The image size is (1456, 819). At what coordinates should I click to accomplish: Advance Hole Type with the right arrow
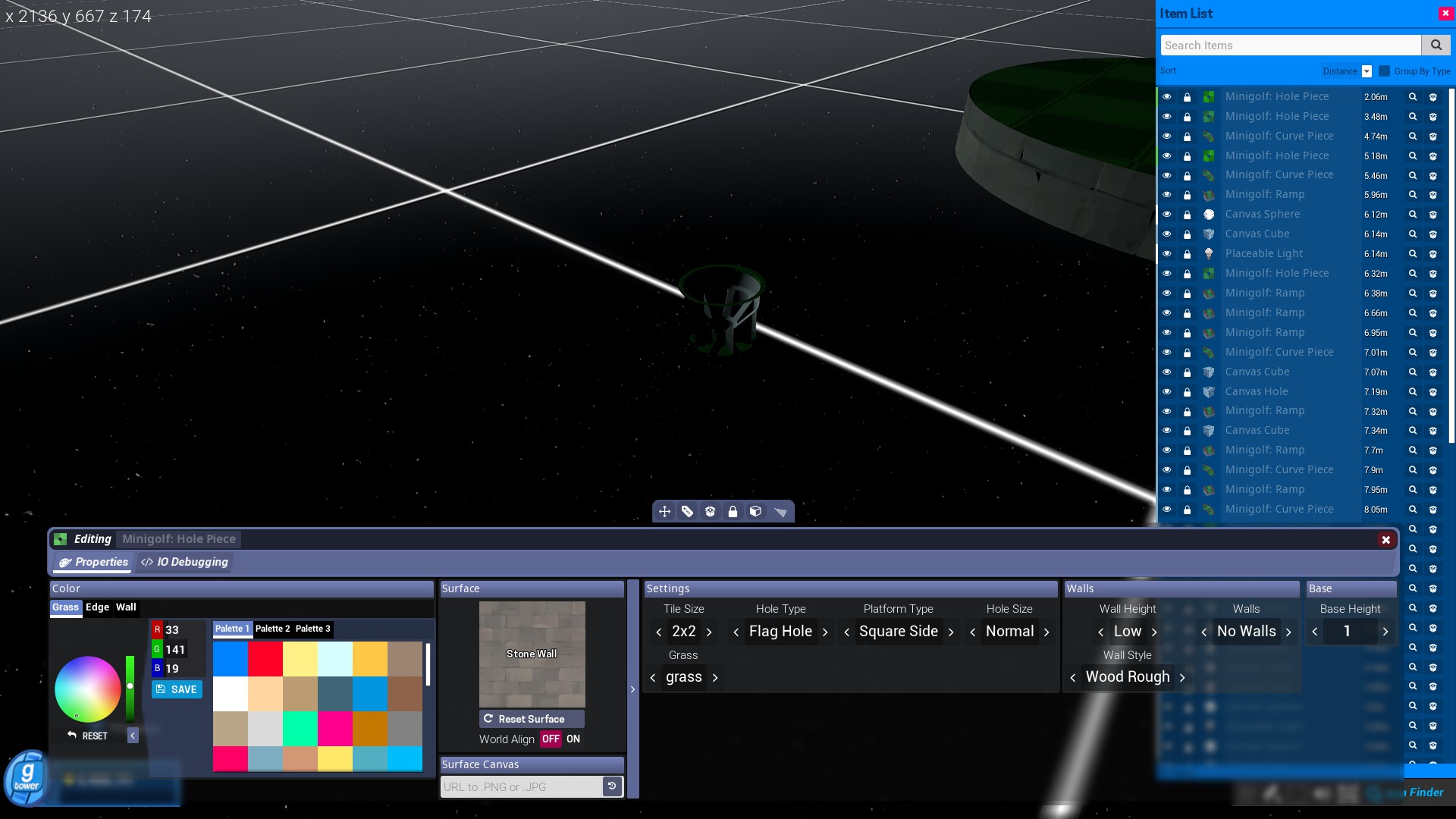pyautogui.click(x=825, y=632)
